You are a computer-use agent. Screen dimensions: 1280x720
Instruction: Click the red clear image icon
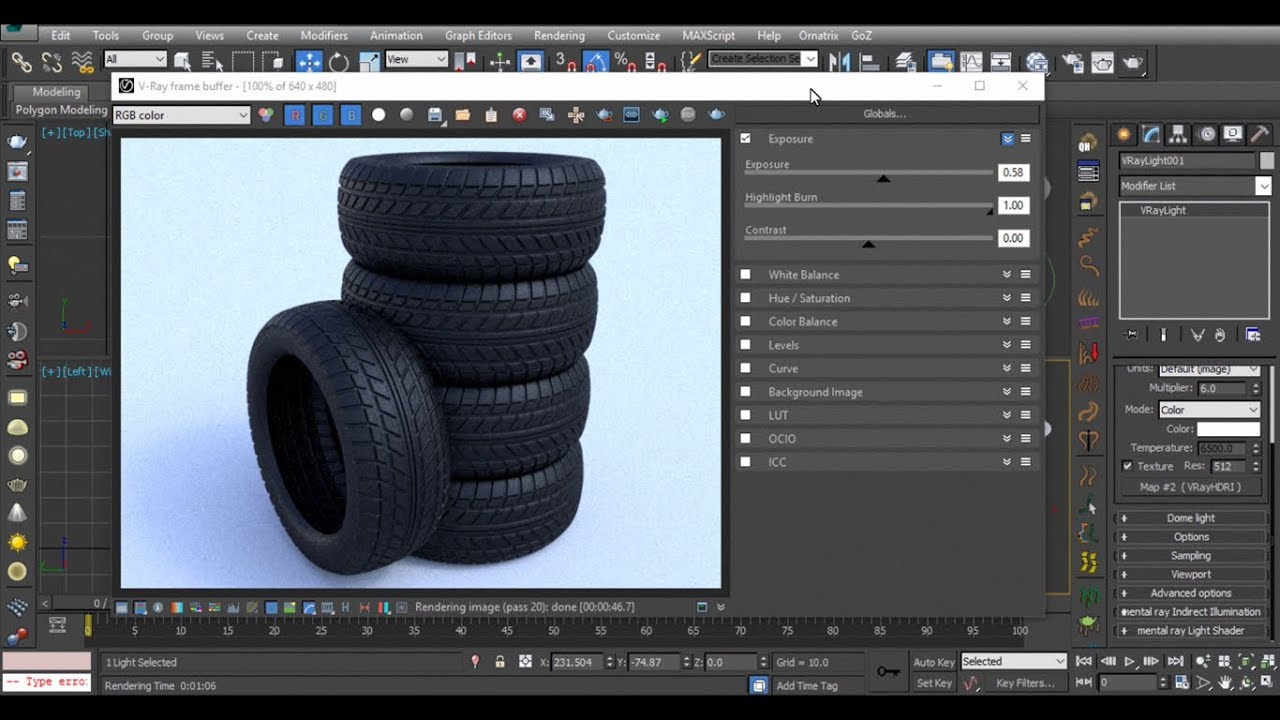(x=519, y=115)
